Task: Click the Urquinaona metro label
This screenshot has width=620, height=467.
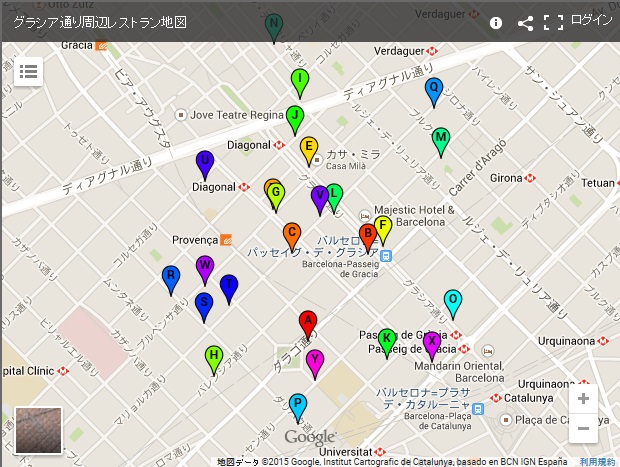Action: [x=566, y=341]
